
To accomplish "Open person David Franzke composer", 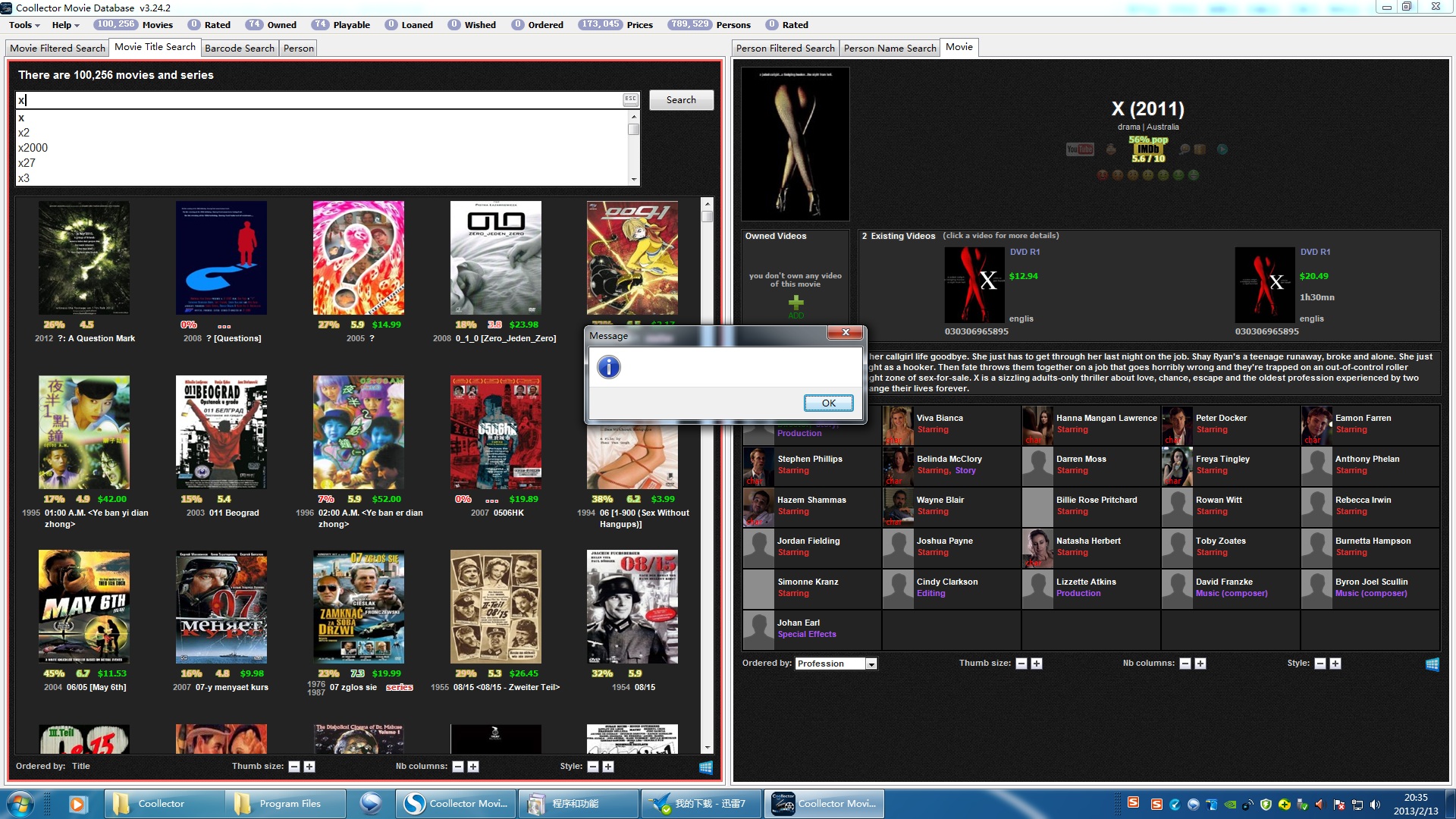I will coord(1230,588).
